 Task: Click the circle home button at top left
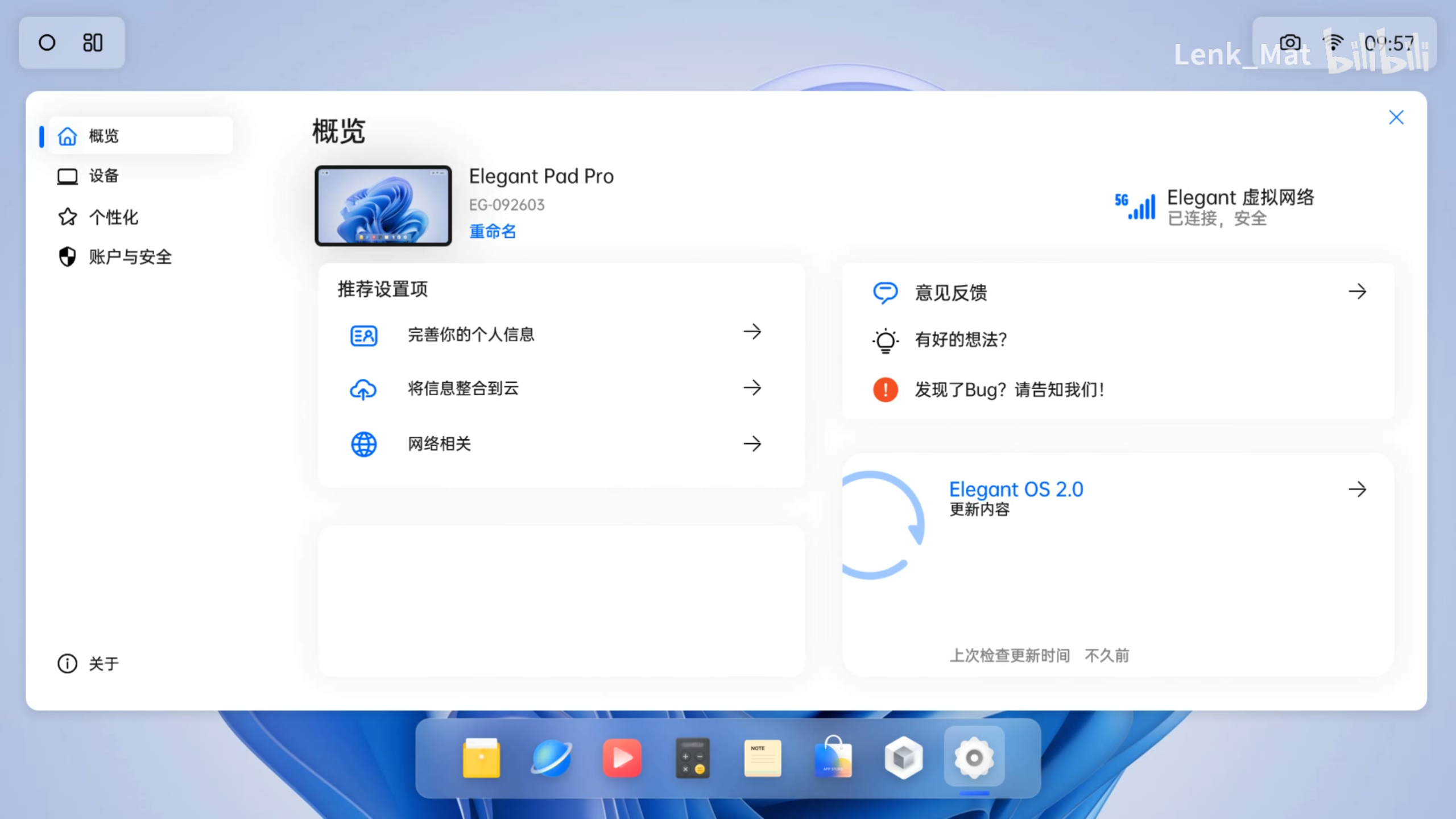coord(47,43)
